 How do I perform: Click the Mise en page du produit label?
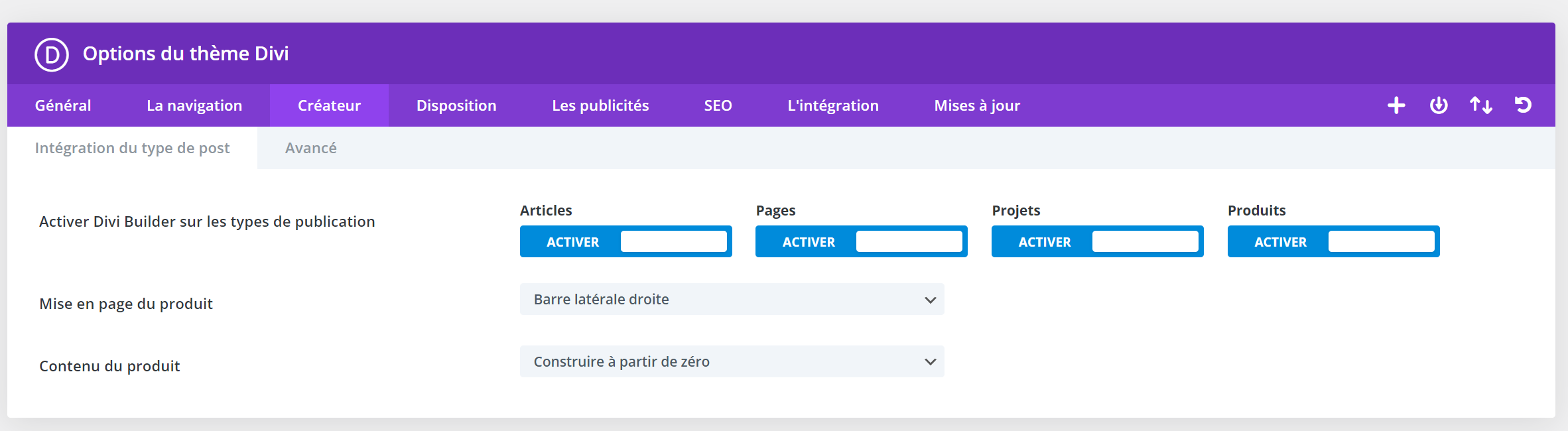point(126,304)
